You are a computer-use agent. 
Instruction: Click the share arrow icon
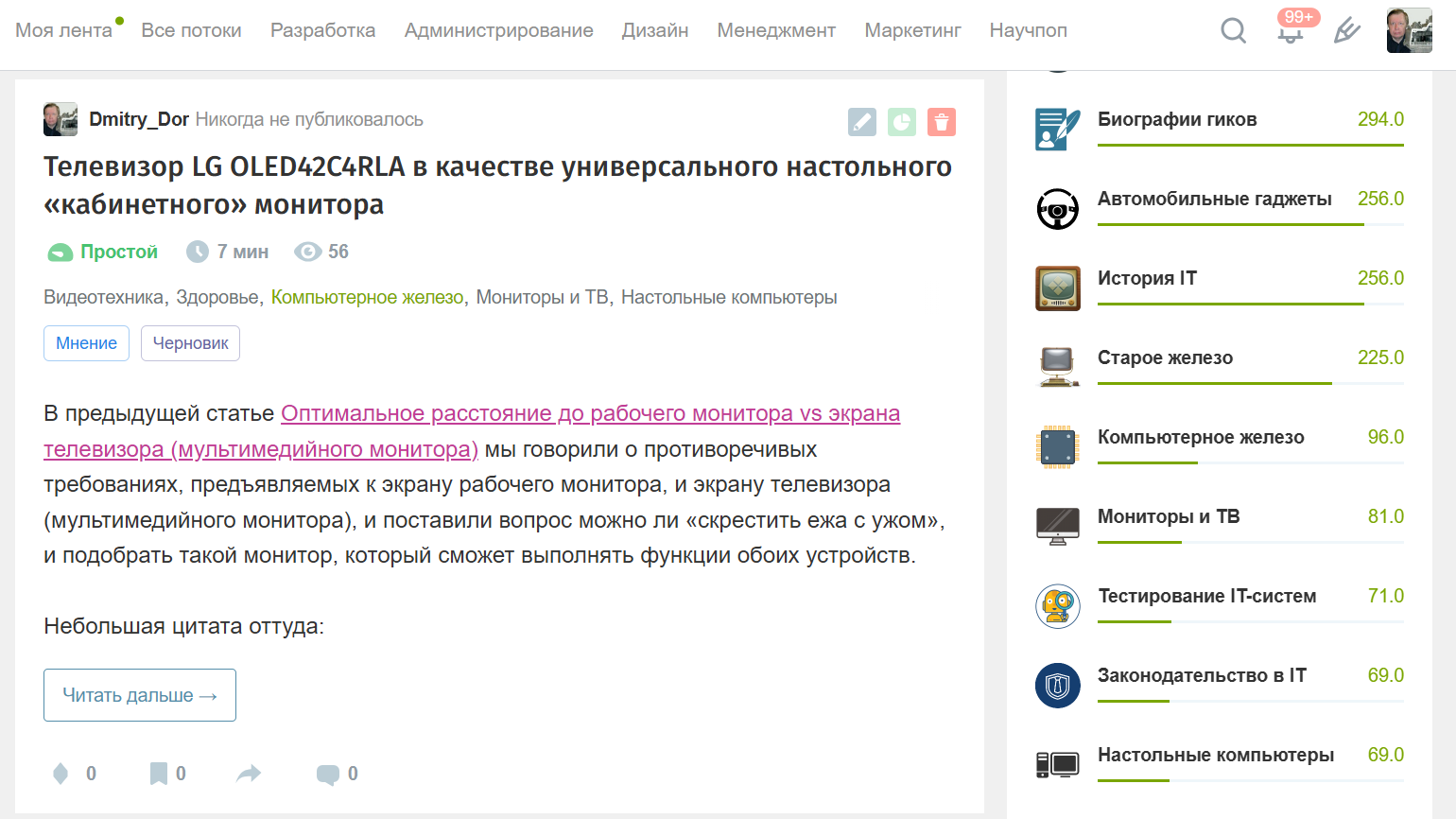[x=249, y=774]
